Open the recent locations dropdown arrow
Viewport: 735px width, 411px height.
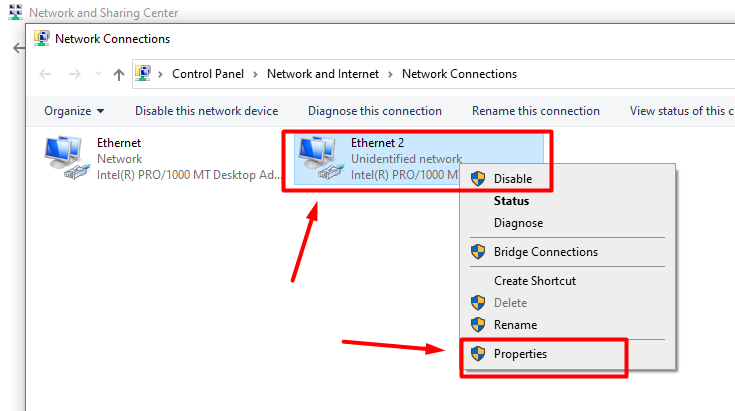click(x=98, y=74)
